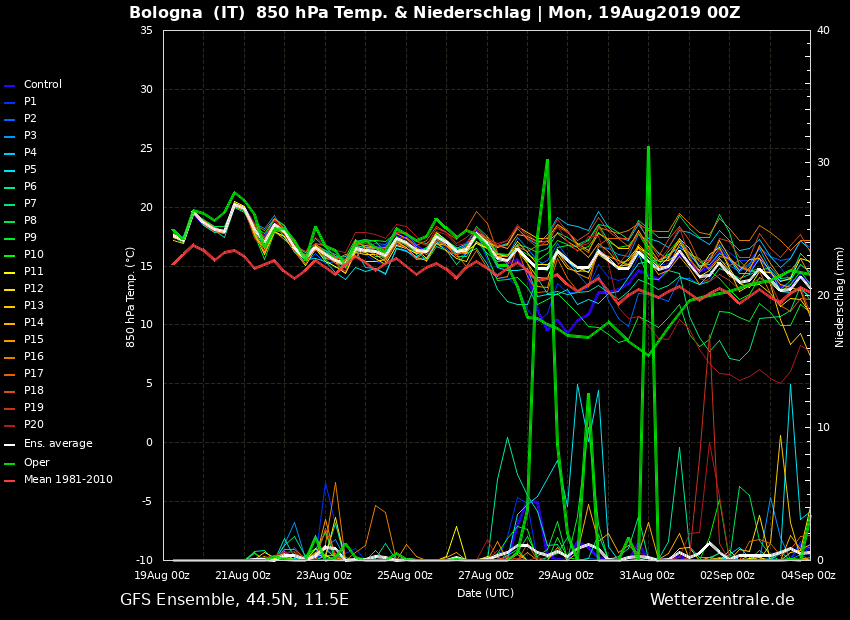The width and height of the screenshot is (850, 620).
Task: Select the Mean 1981-2010 legend entry
Action: pyautogui.click(x=67, y=480)
